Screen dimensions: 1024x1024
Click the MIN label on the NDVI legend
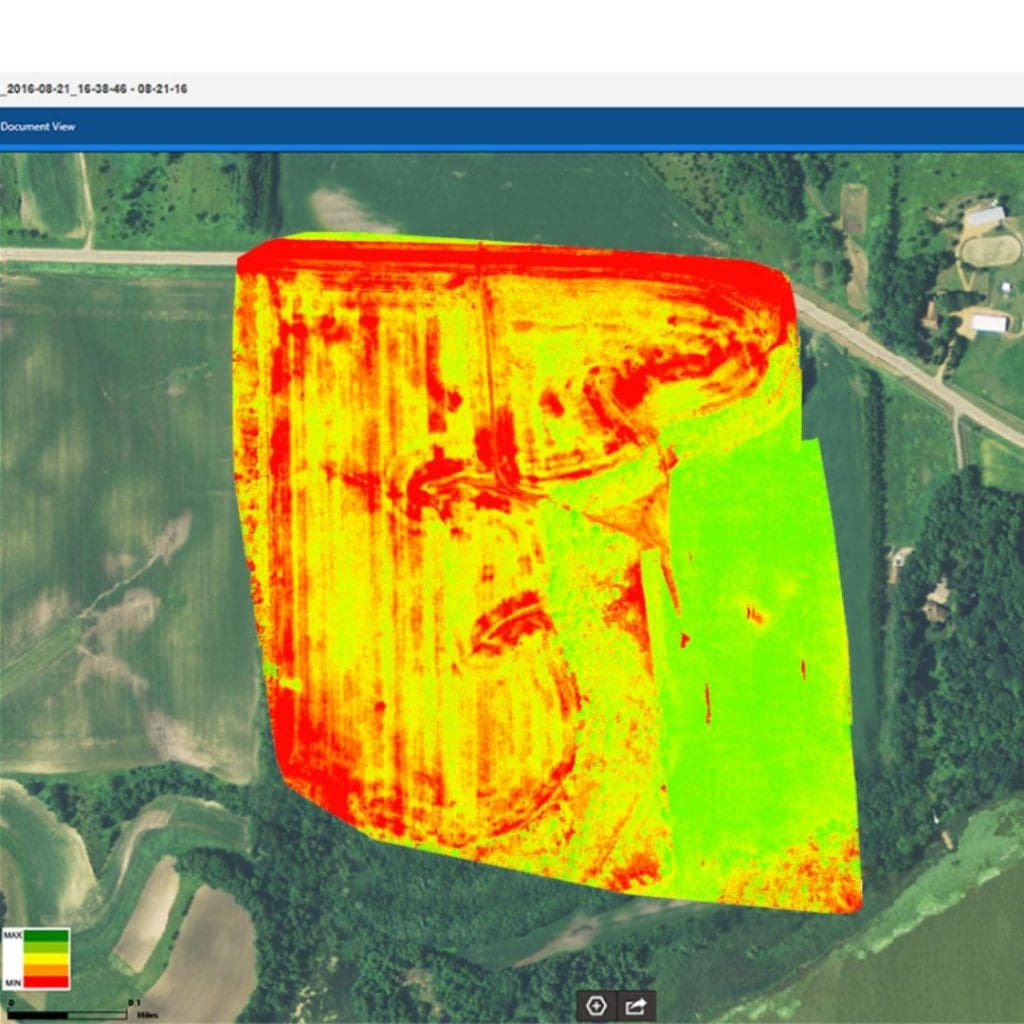[x=14, y=982]
